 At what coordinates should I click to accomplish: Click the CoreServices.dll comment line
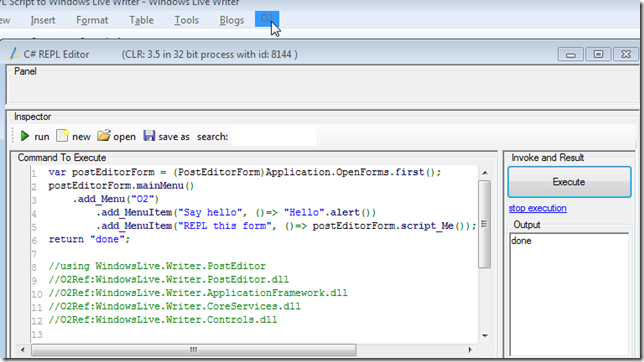[175, 307]
